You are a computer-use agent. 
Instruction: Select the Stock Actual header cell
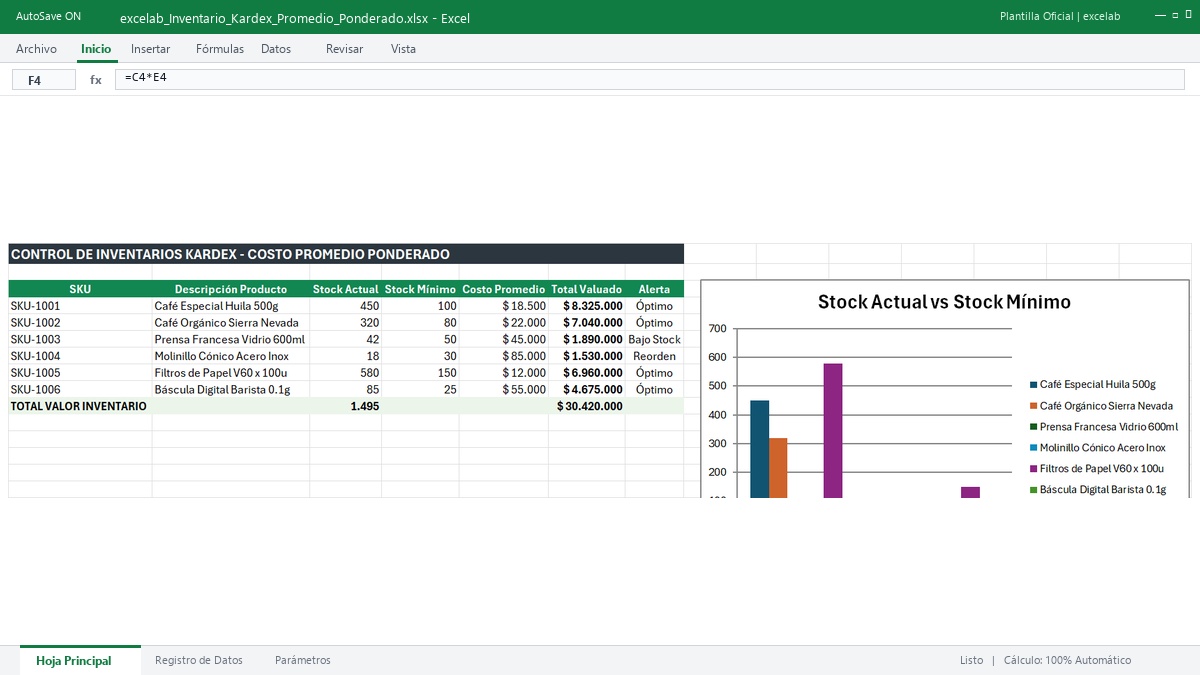click(346, 289)
